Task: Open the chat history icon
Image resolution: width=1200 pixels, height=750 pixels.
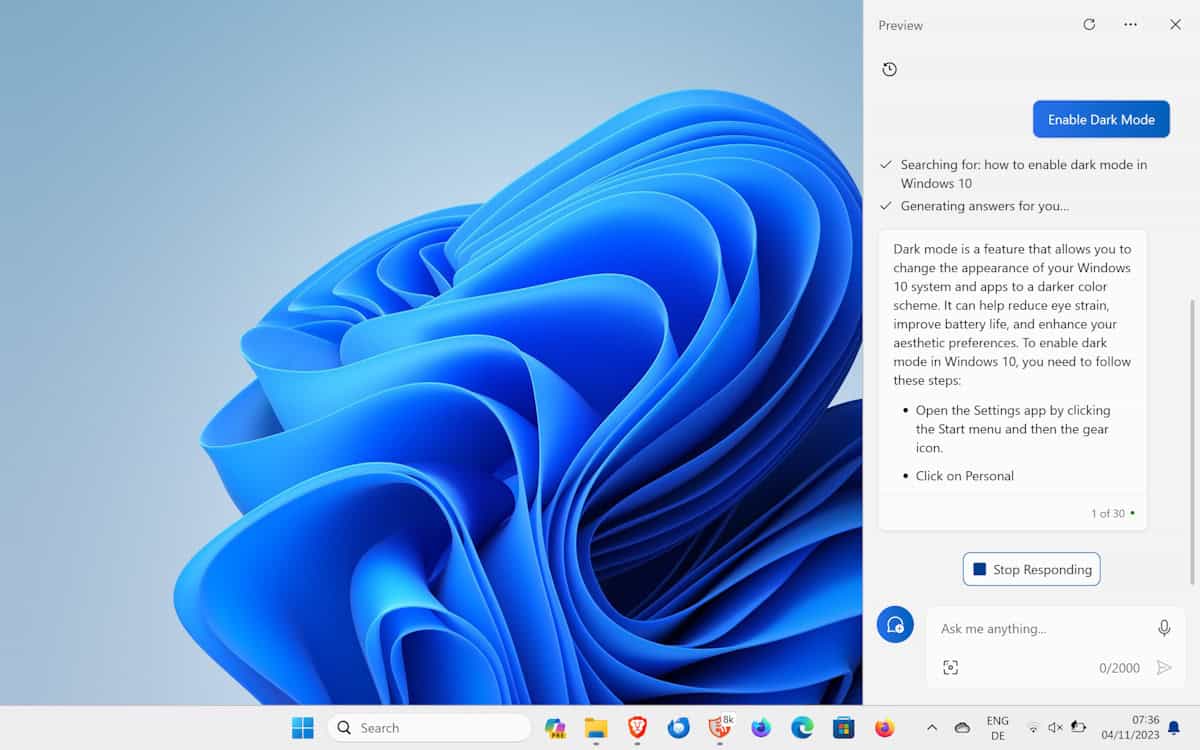Action: (x=889, y=69)
